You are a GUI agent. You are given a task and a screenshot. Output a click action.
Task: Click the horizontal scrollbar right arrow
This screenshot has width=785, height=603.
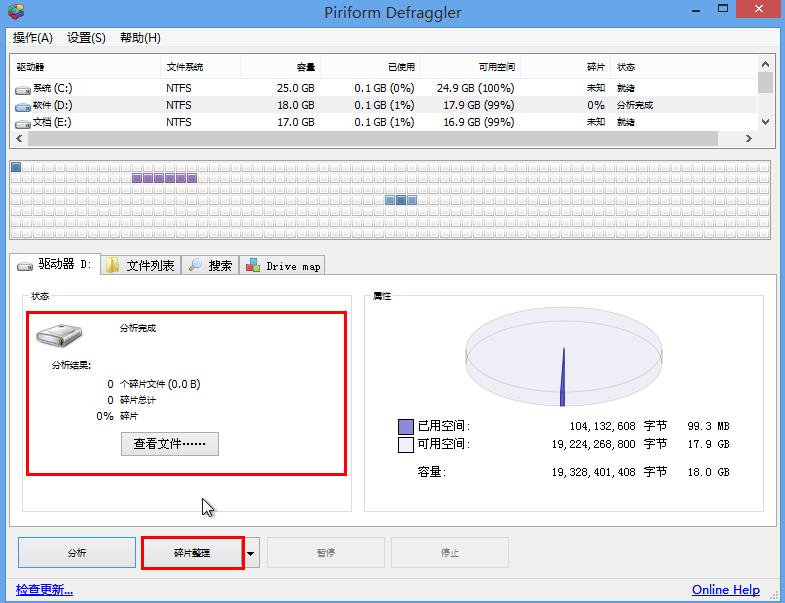point(748,138)
